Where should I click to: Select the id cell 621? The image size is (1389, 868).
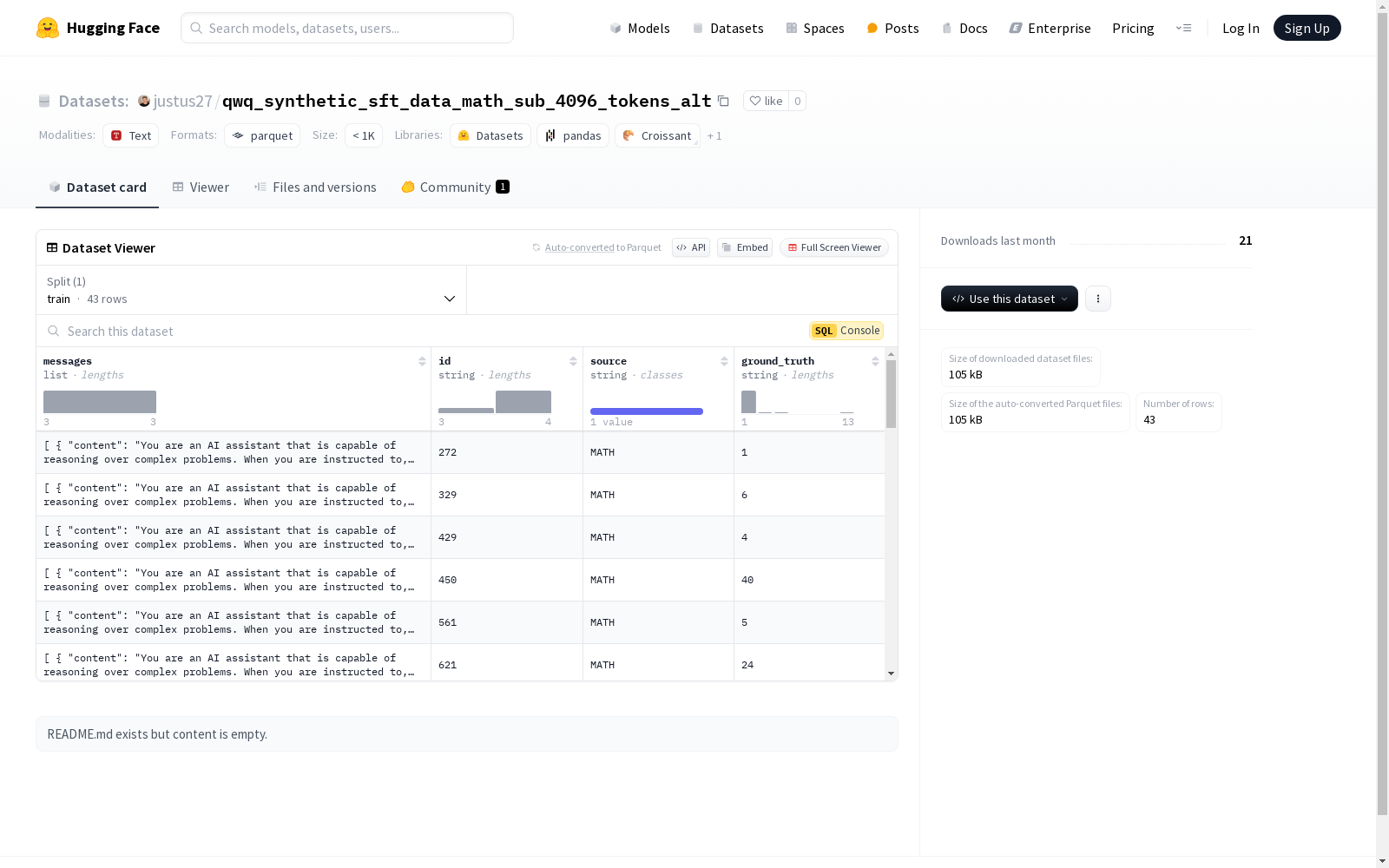tap(507, 662)
